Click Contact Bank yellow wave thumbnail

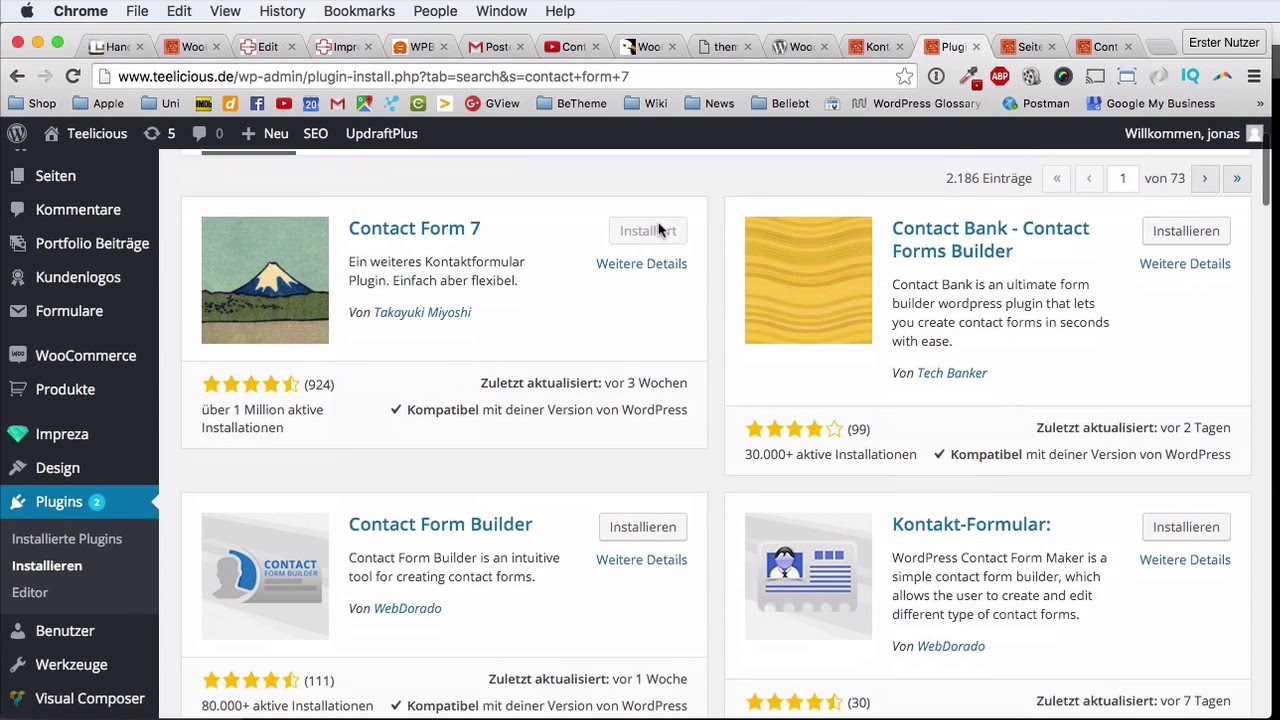pyautogui.click(x=808, y=280)
